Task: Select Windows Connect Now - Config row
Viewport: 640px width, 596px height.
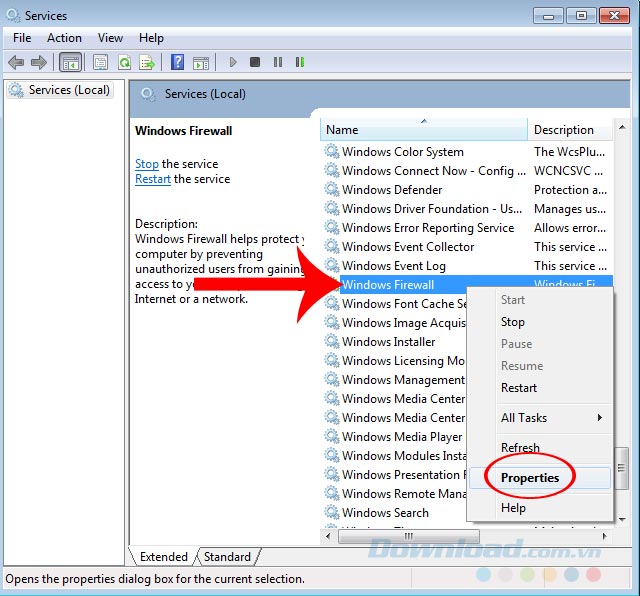Action: pyautogui.click(x=467, y=171)
